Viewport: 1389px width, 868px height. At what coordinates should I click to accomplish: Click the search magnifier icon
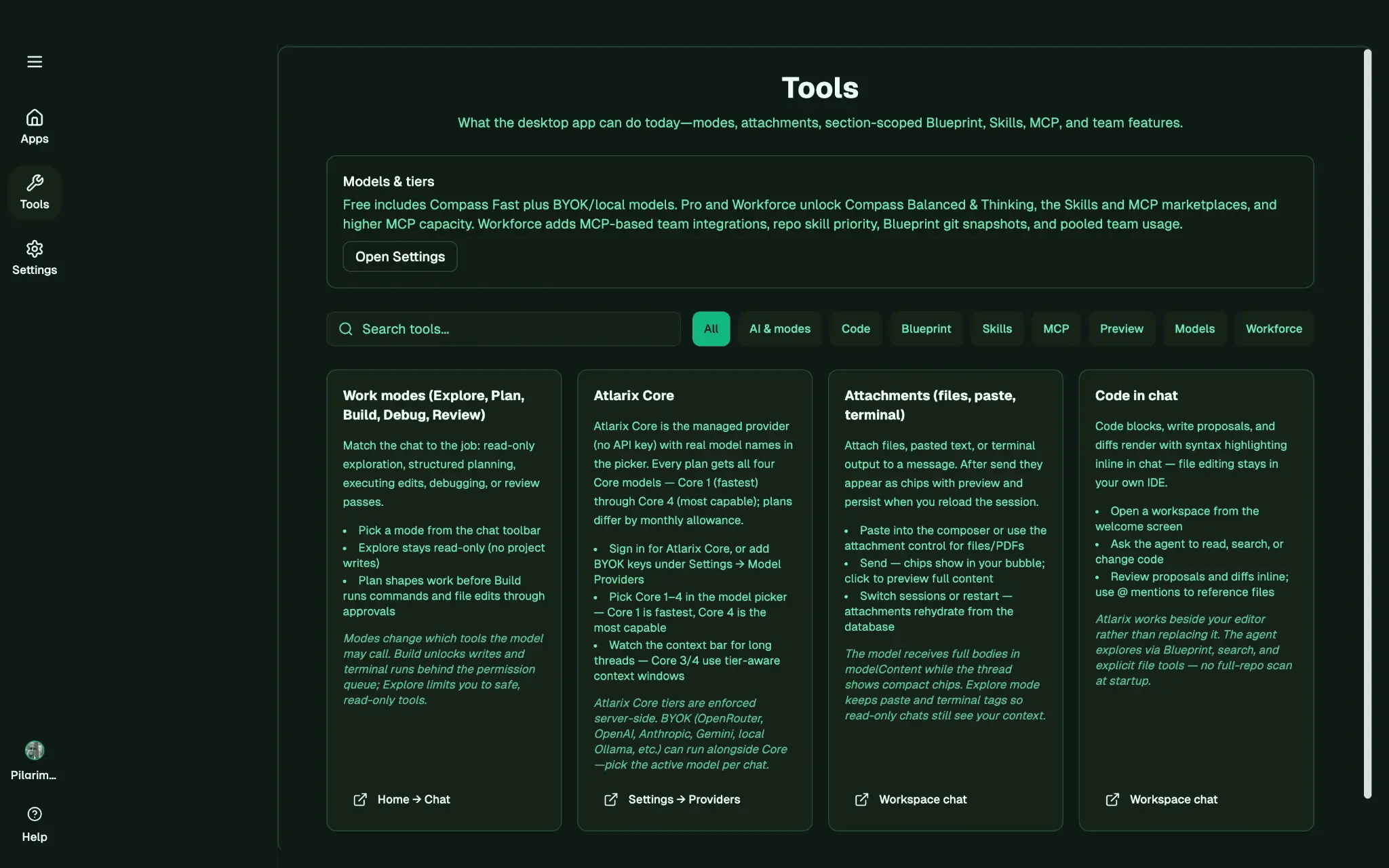coord(346,329)
